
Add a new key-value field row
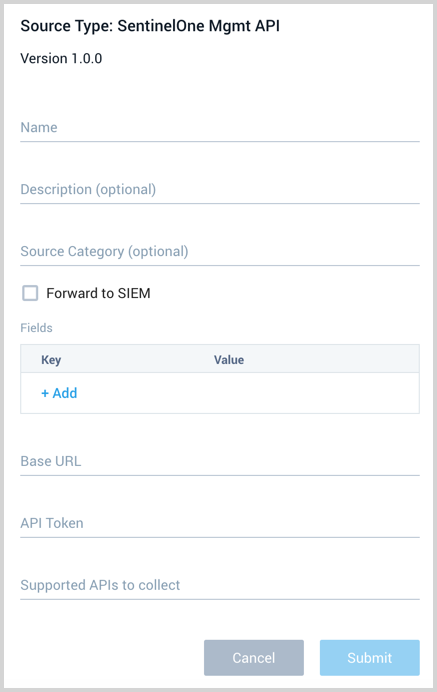(59, 393)
